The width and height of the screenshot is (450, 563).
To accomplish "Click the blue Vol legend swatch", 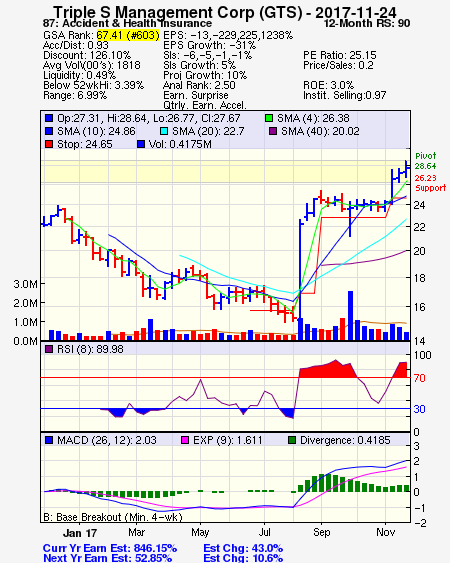I will [x=141, y=144].
